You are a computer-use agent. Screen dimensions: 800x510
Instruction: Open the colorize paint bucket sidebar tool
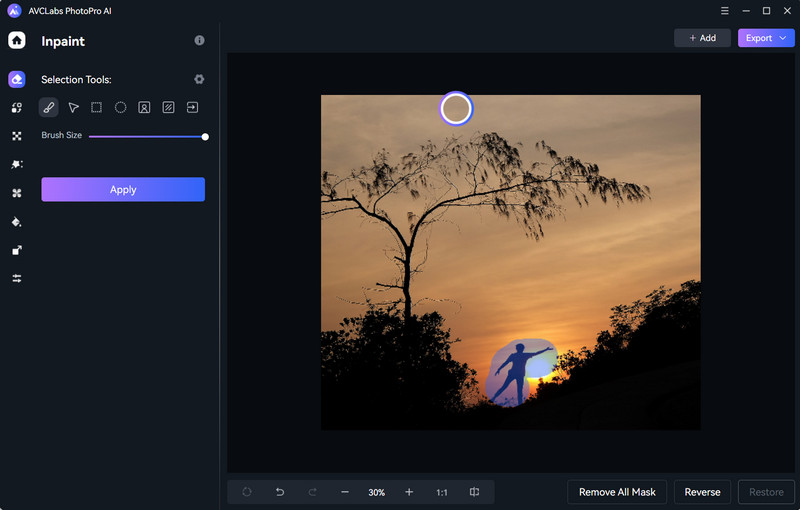16,222
